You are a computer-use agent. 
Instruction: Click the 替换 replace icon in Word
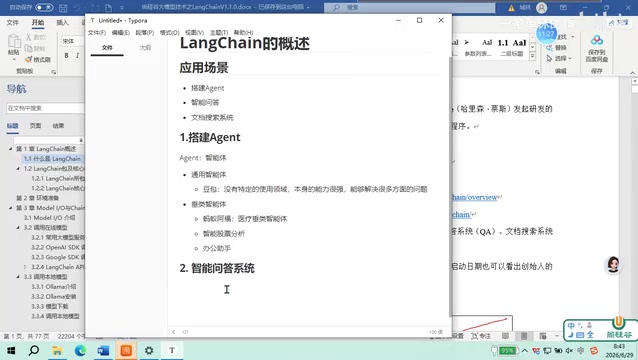549,48
